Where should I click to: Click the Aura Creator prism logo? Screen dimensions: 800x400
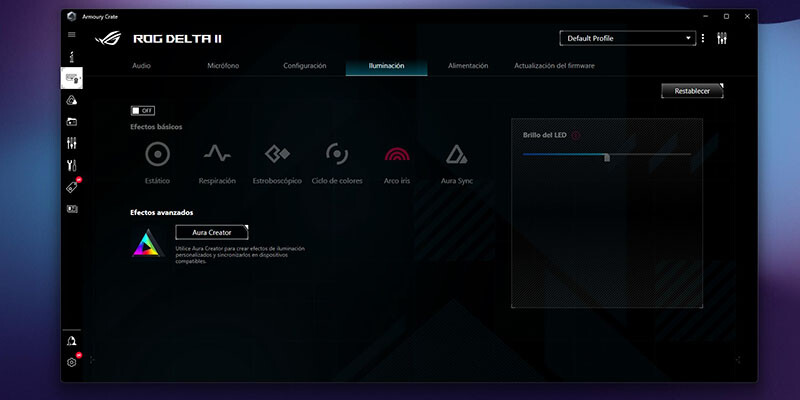coord(148,243)
